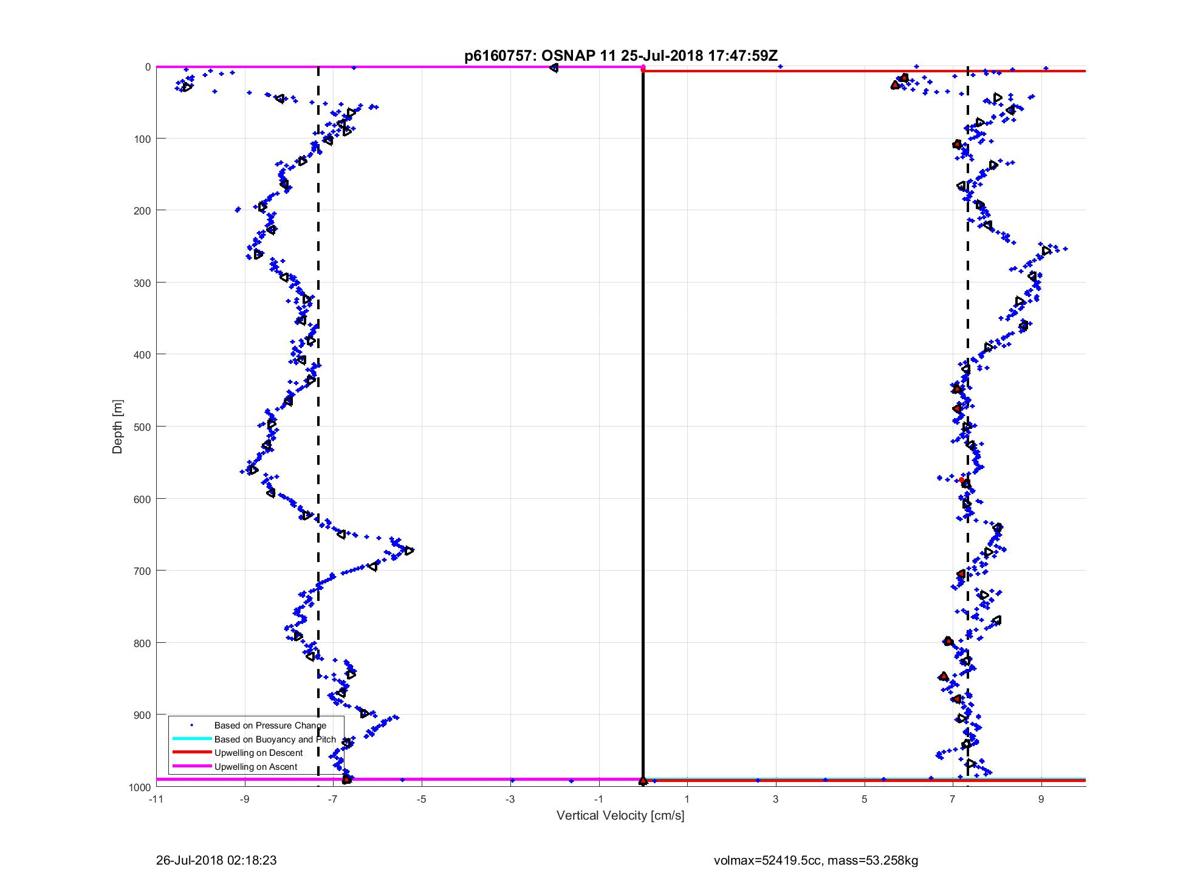Click the thick black vertical line at zero velocity
The image size is (1200, 885).
click(x=642, y=425)
